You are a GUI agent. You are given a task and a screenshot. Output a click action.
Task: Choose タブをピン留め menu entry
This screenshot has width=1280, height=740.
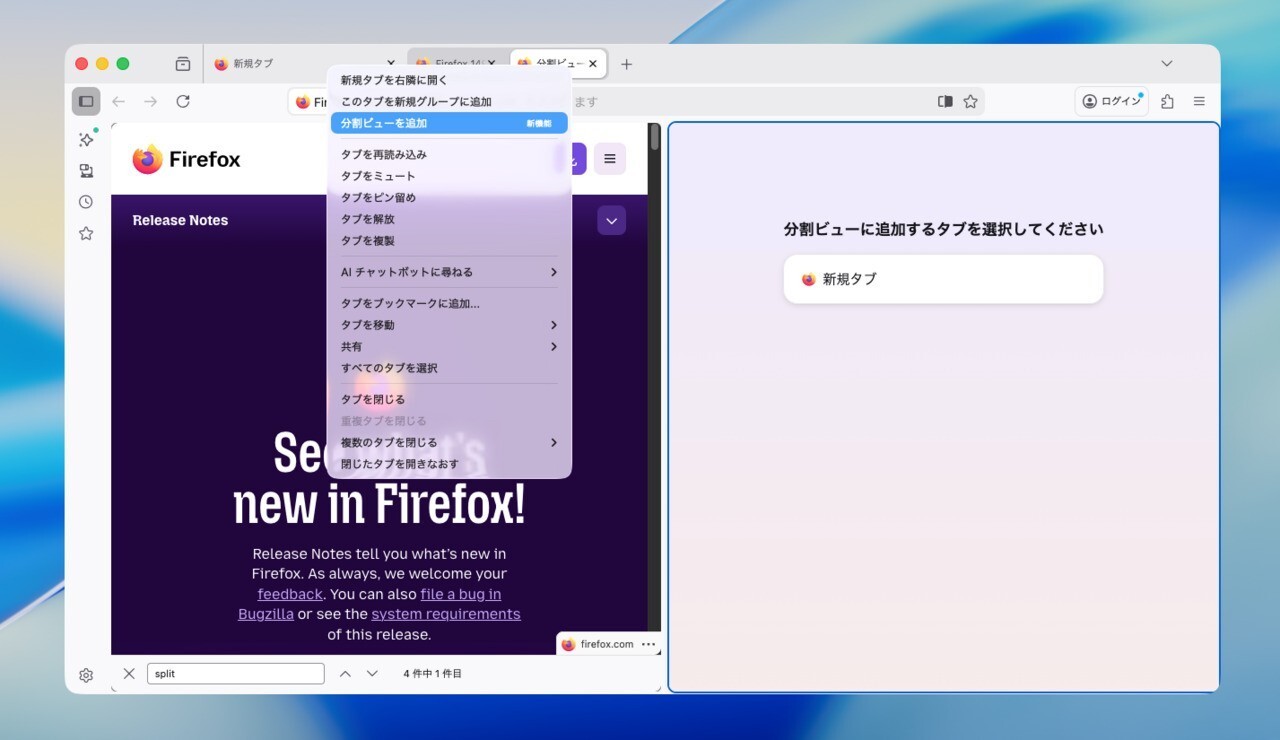click(449, 198)
